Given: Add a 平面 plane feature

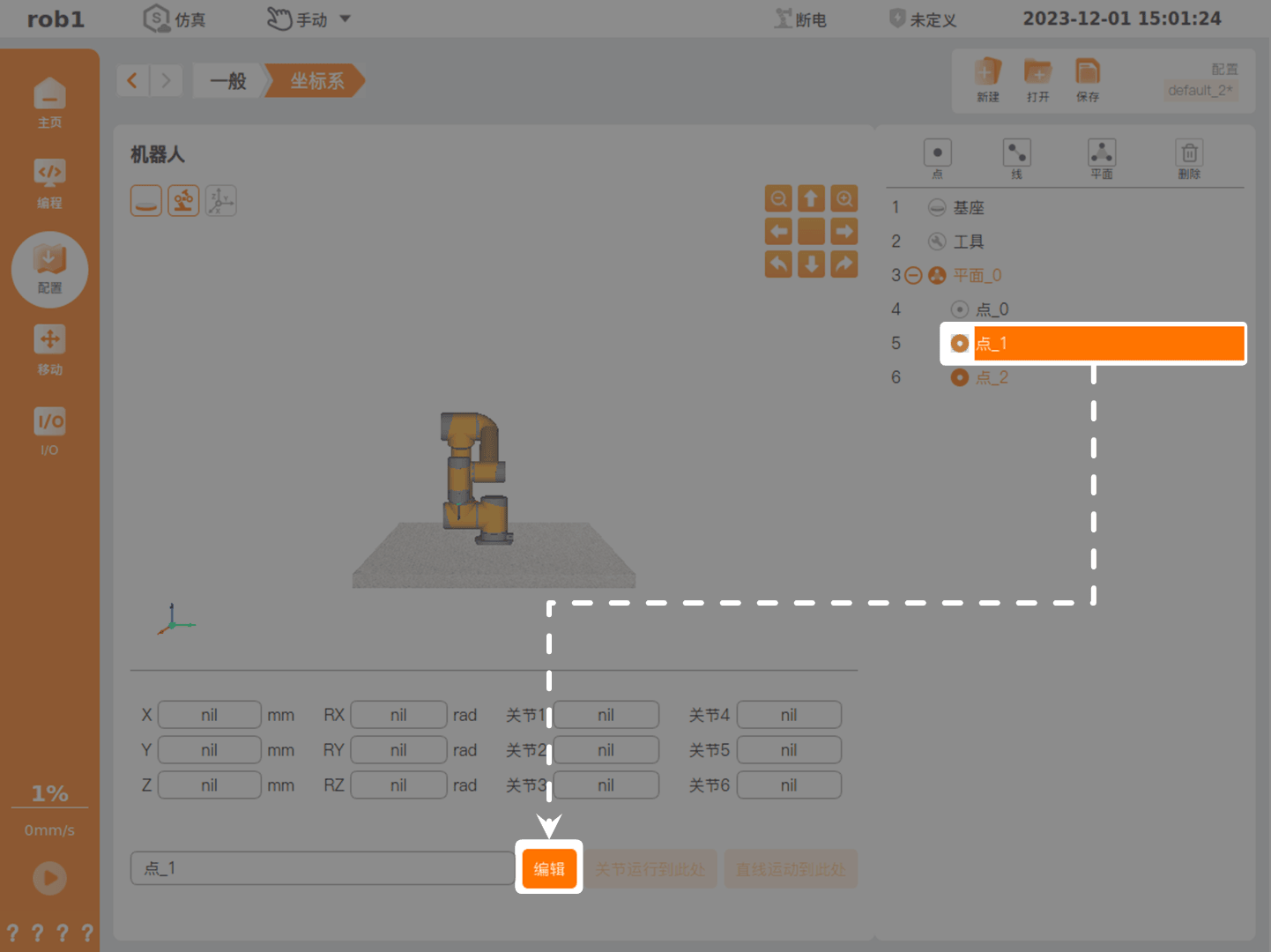Looking at the screenshot, I should point(1102,159).
